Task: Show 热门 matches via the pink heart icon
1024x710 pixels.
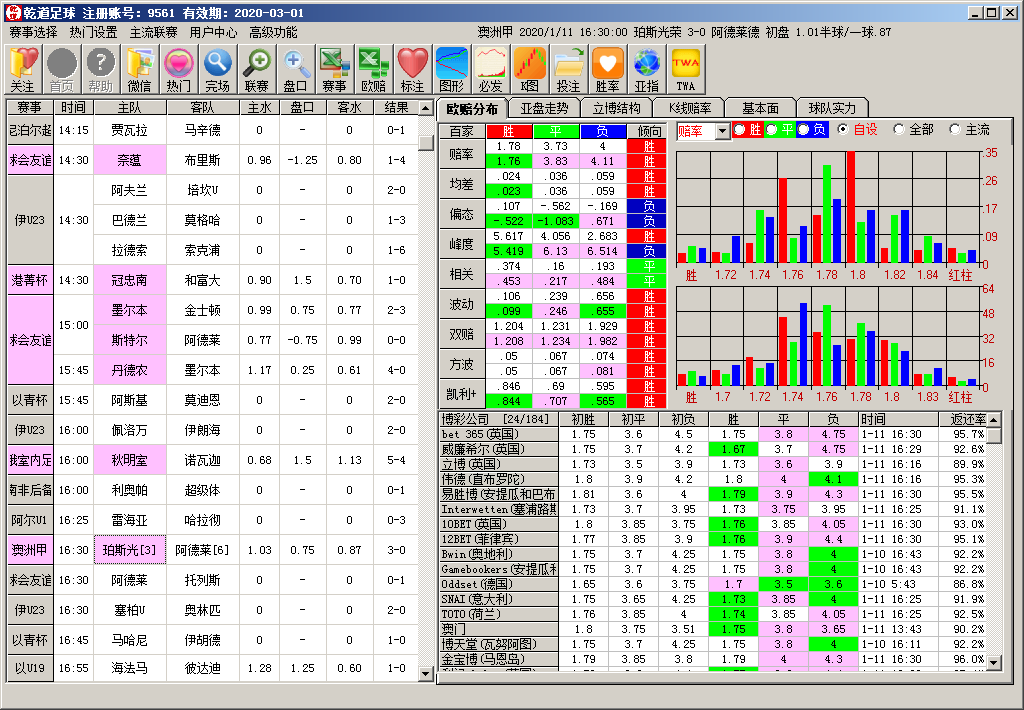Action: (x=179, y=69)
